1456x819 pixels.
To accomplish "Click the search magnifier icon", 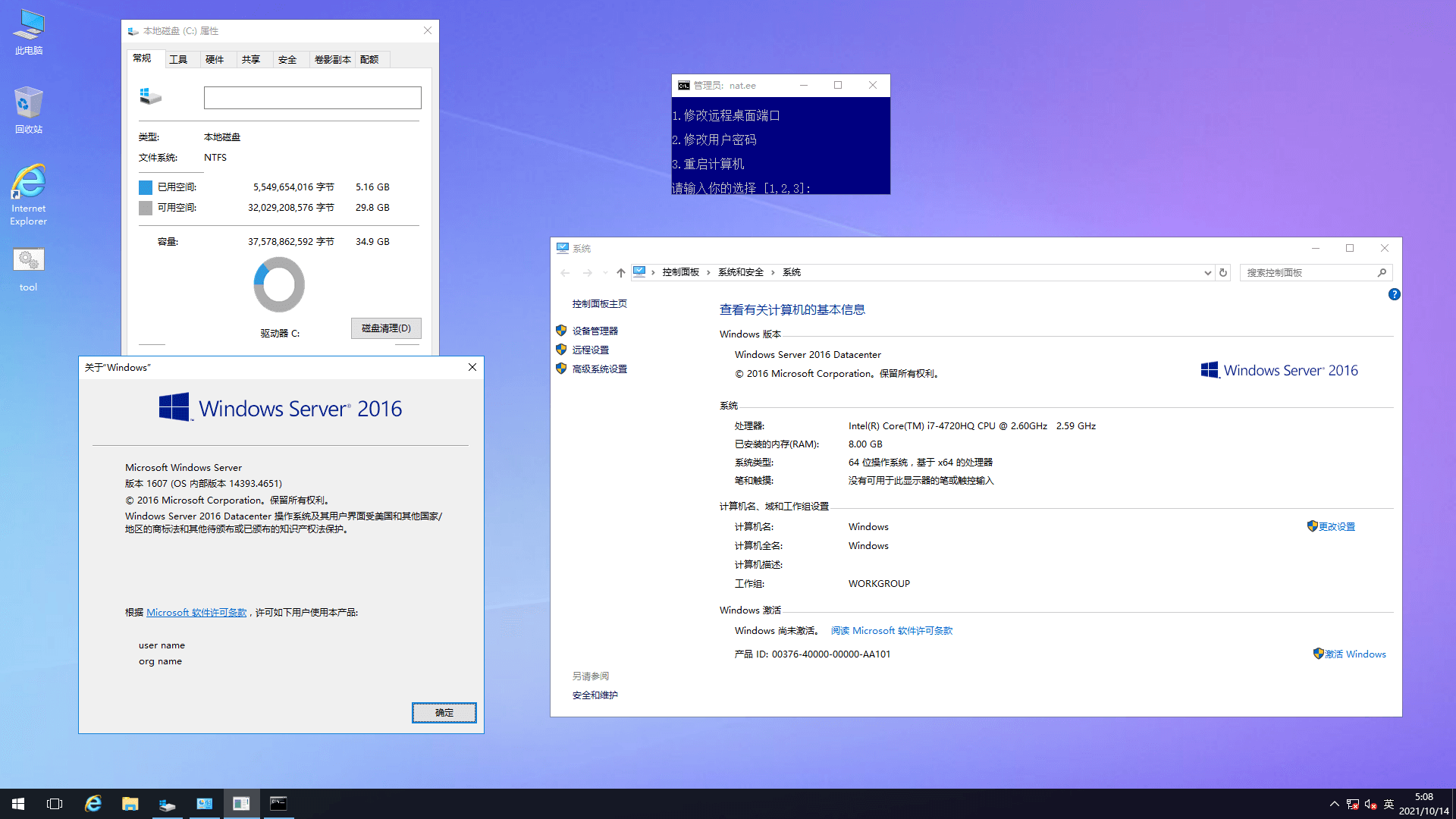I will [x=1382, y=272].
